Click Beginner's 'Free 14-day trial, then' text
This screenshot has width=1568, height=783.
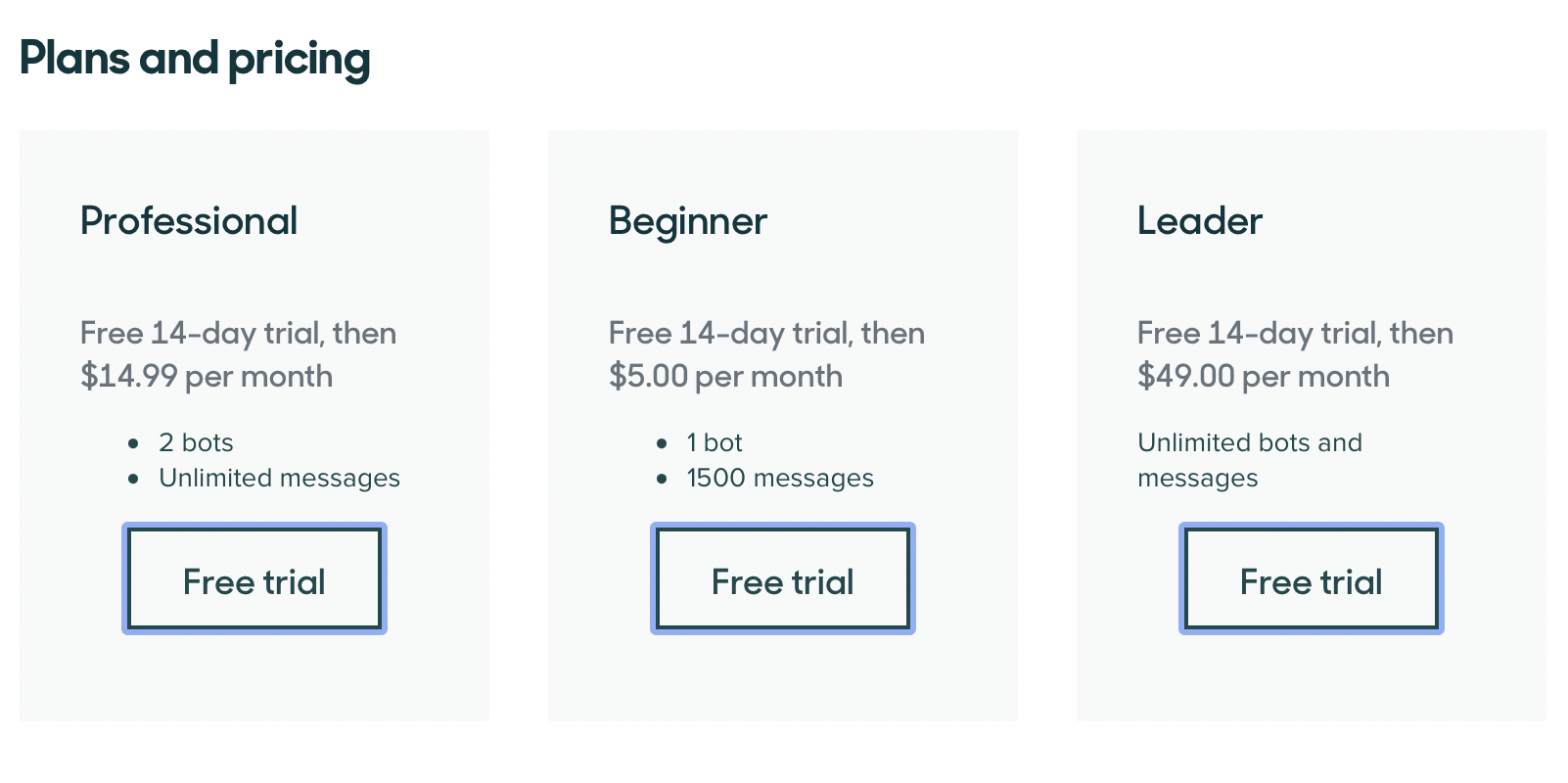766,334
